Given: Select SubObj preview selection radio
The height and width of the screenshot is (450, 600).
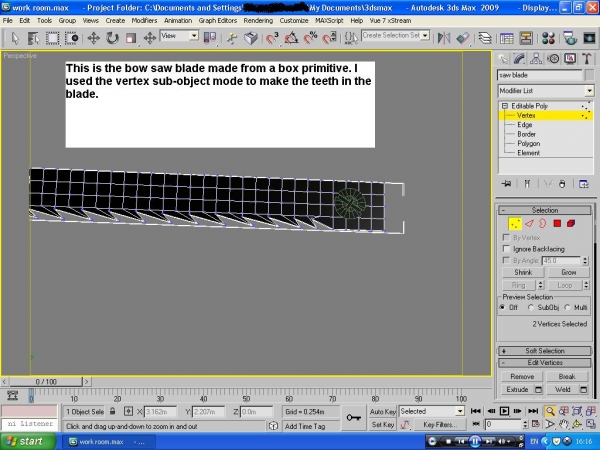Looking at the screenshot, I should click(x=531, y=307).
